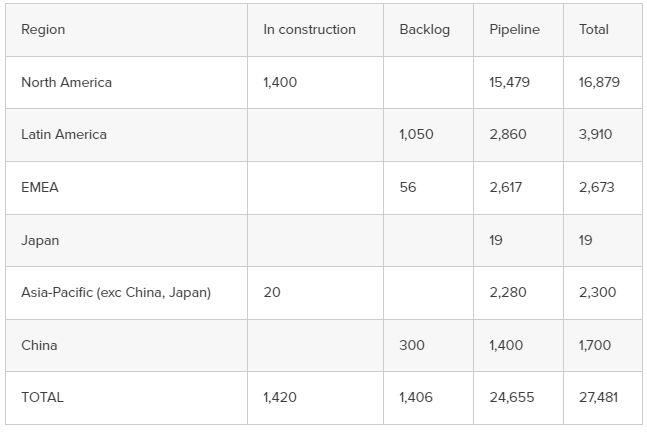Select the grand total value 27,481
The width and height of the screenshot is (647, 432).
coord(598,397)
